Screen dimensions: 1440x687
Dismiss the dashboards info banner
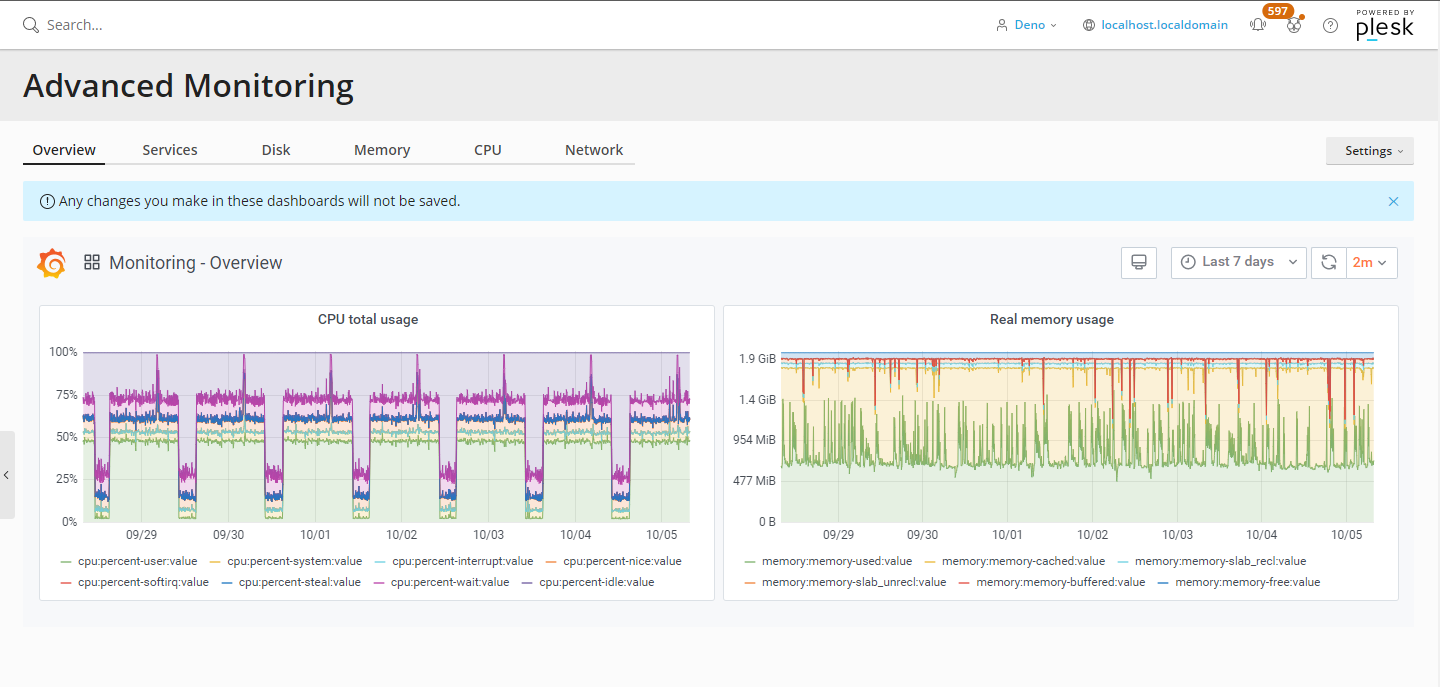[x=1393, y=201]
